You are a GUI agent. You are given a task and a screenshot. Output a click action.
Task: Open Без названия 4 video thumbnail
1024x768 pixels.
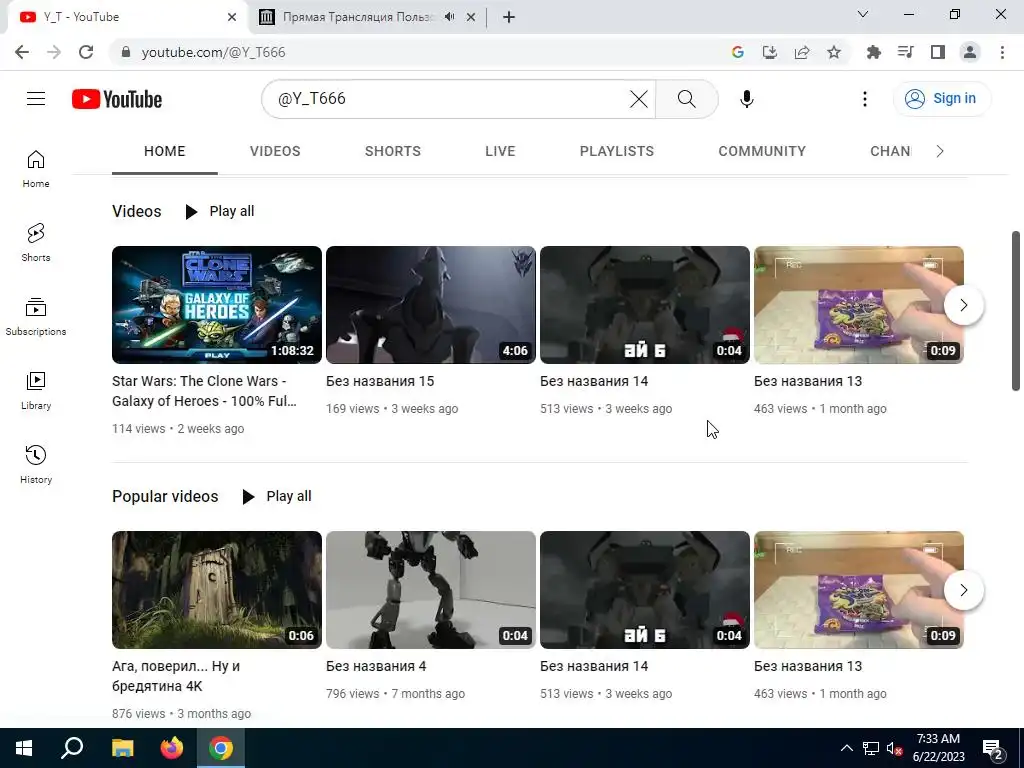(x=431, y=590)
